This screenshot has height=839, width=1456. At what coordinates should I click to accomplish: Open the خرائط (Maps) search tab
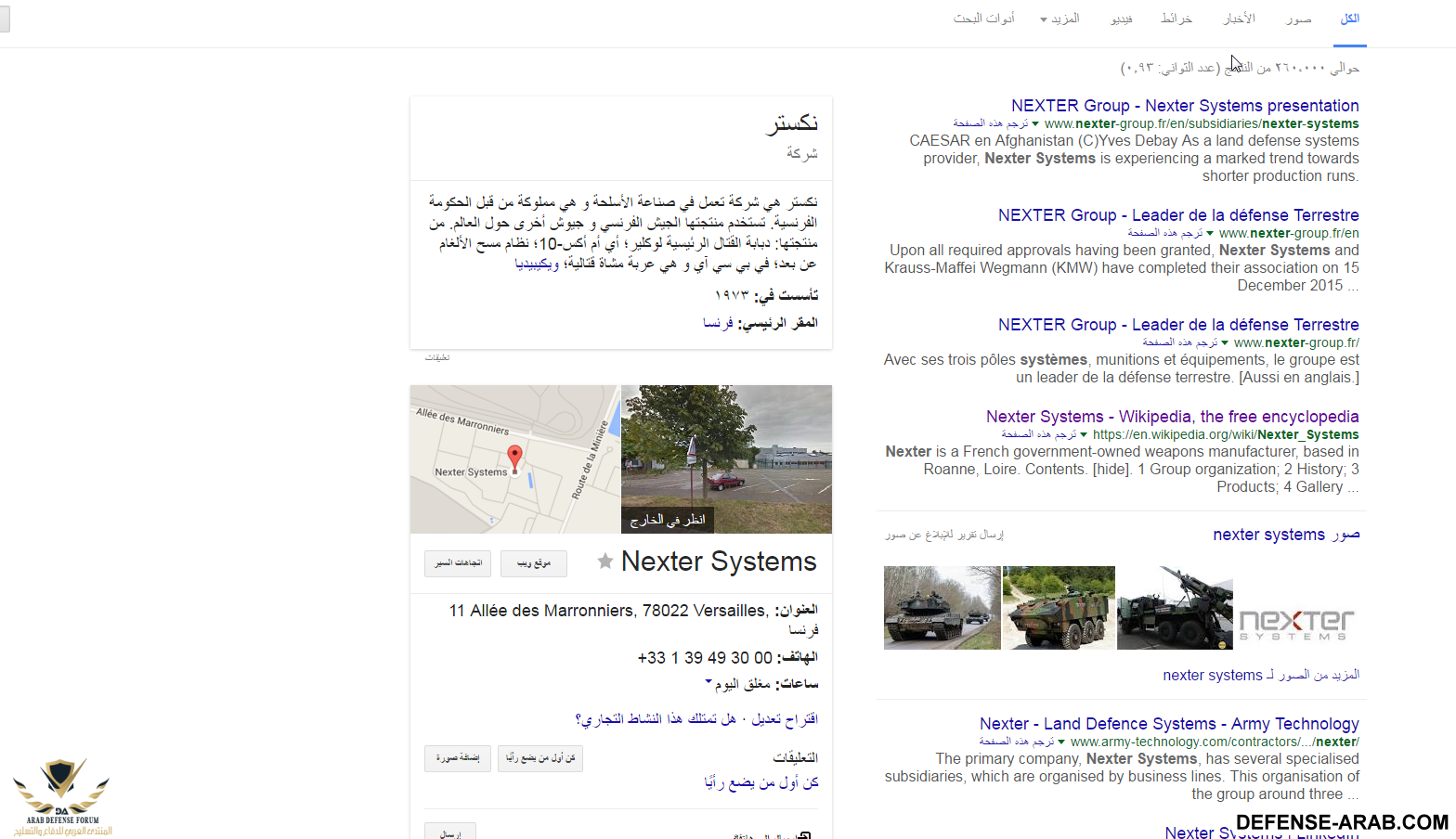[1176, 19]
